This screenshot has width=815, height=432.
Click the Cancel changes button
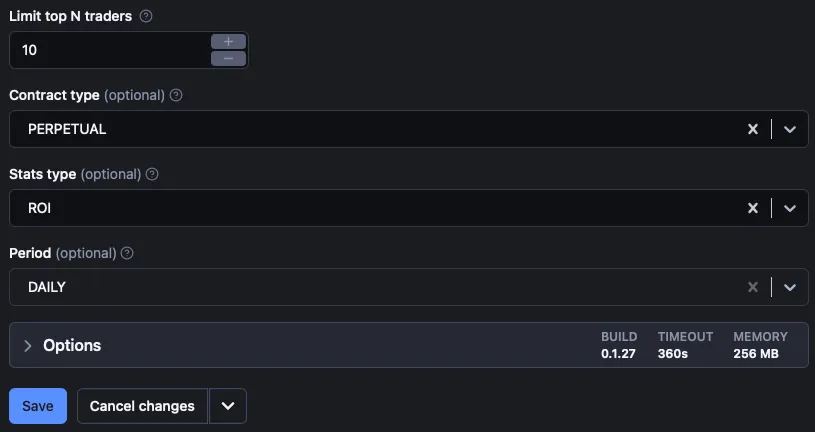142,406
